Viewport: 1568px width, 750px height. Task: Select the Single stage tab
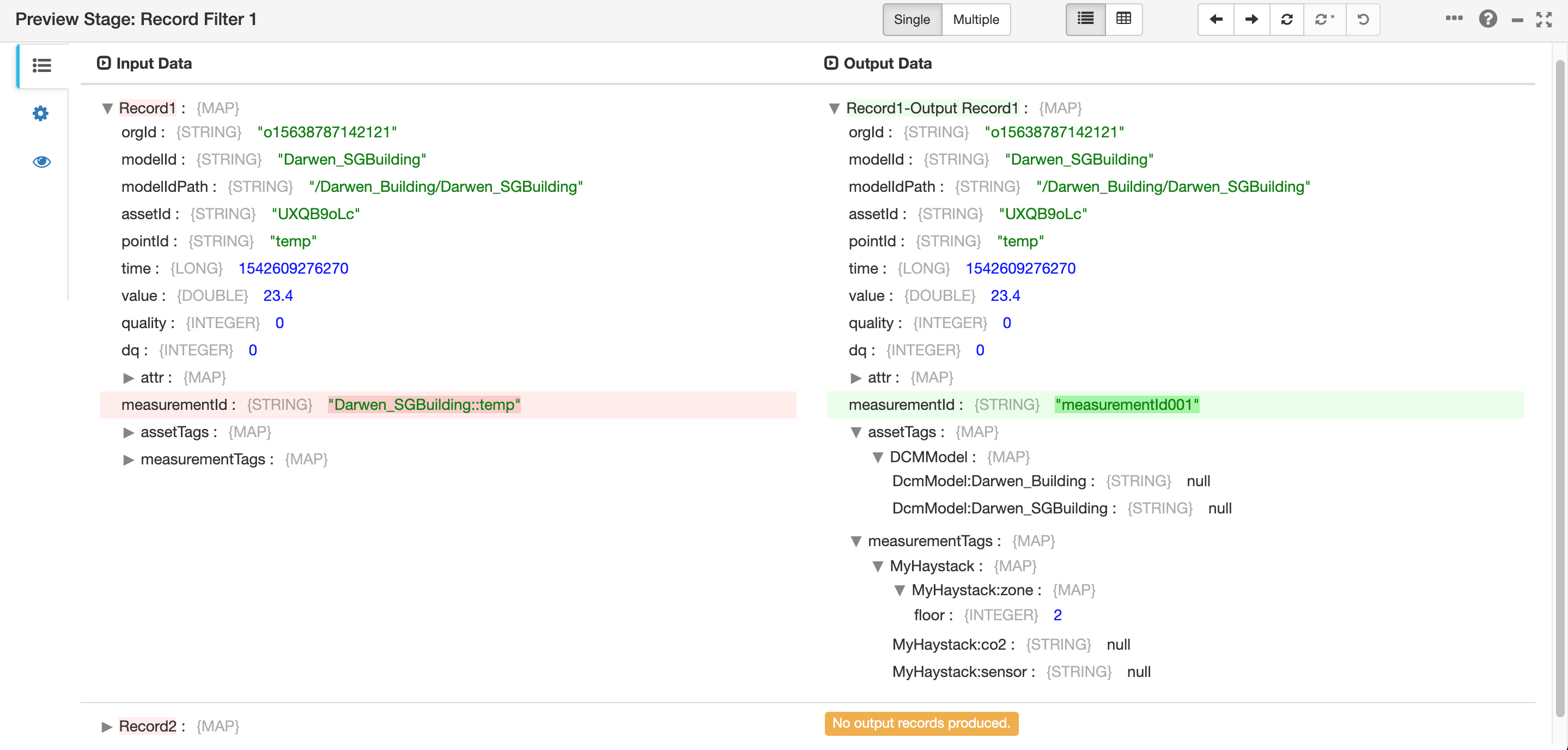(x=911, y=20)
